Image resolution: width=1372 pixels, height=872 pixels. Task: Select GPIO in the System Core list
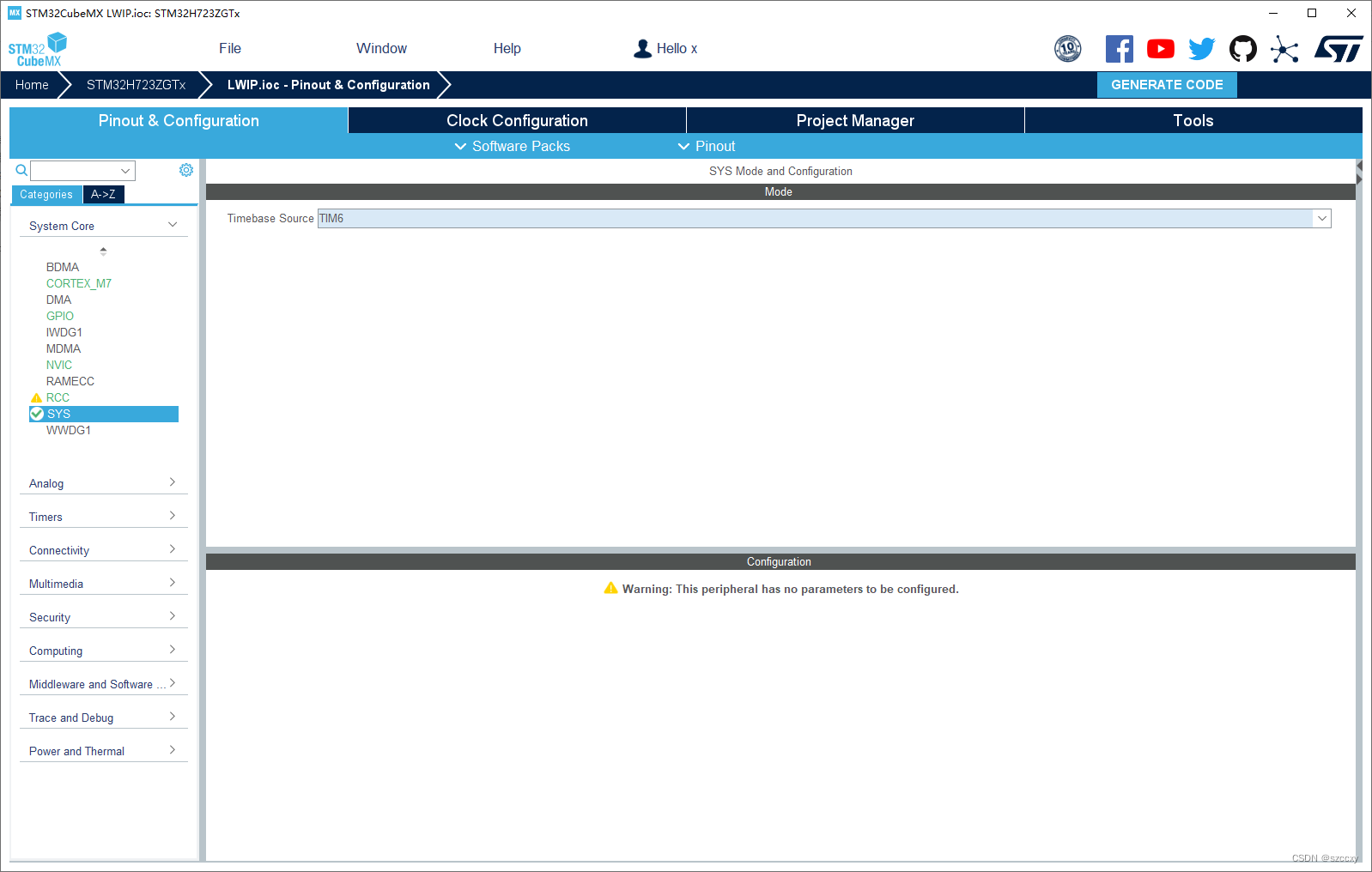tap(60, 316)
